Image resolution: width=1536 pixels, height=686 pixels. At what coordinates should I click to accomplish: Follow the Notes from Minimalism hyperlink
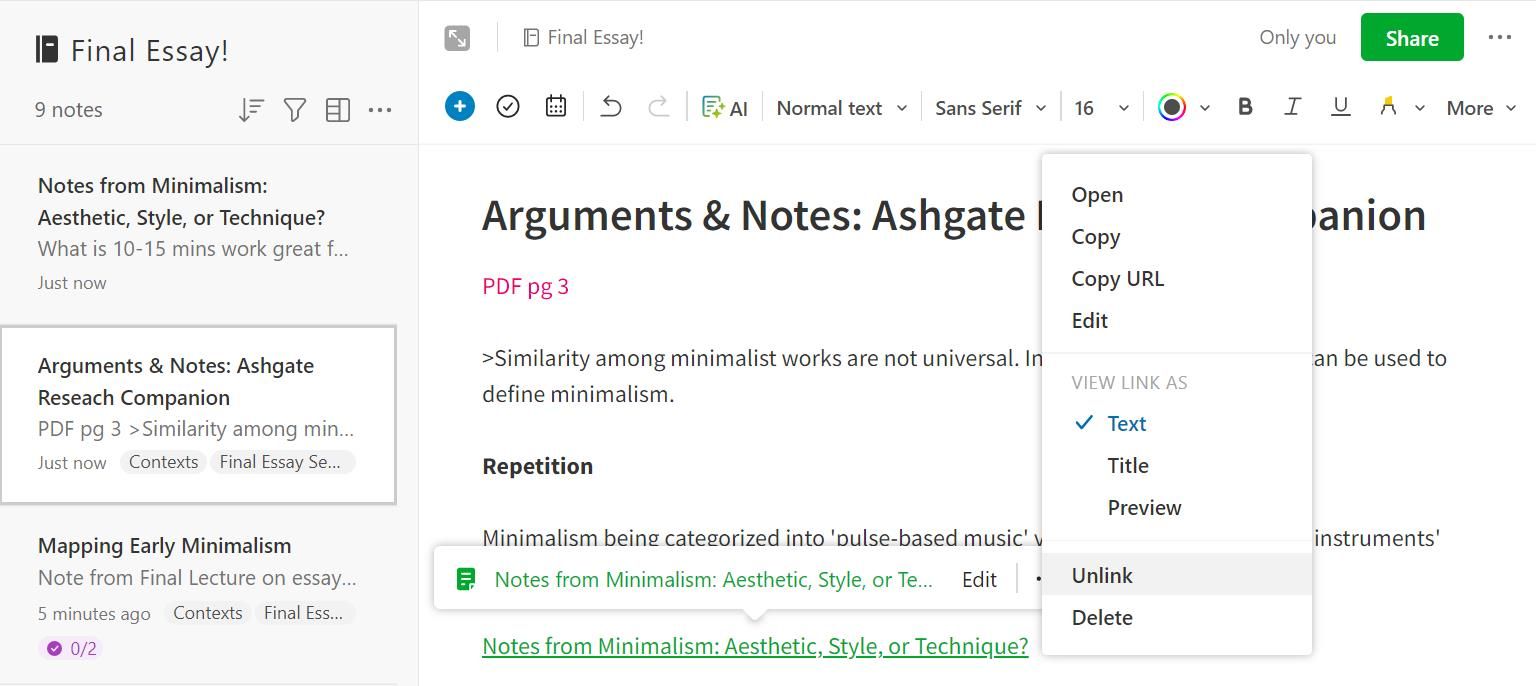tap(755, 646)
